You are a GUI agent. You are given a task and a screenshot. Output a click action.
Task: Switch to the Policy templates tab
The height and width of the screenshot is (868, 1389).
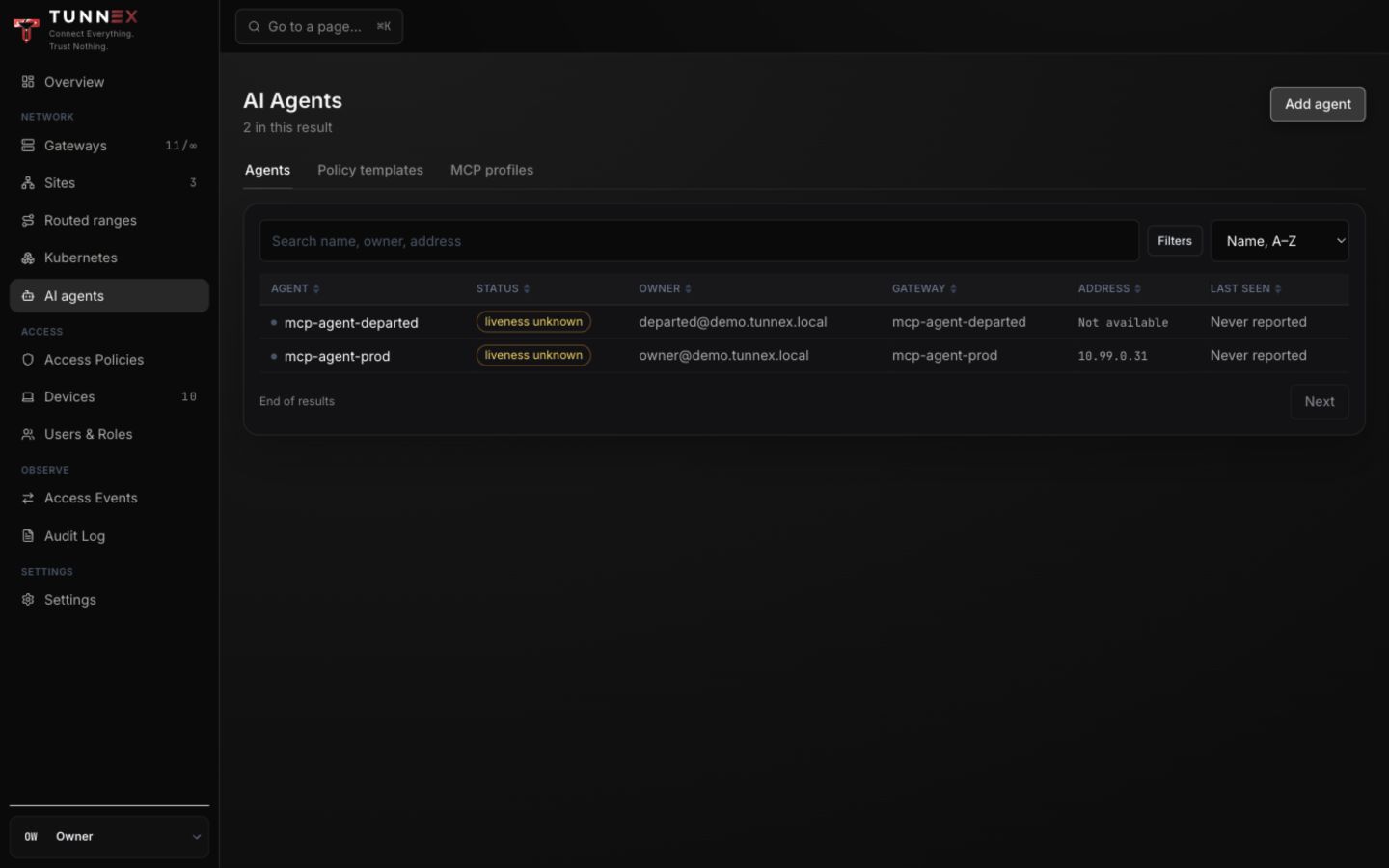pyautogui.click(x=370, y=170)
